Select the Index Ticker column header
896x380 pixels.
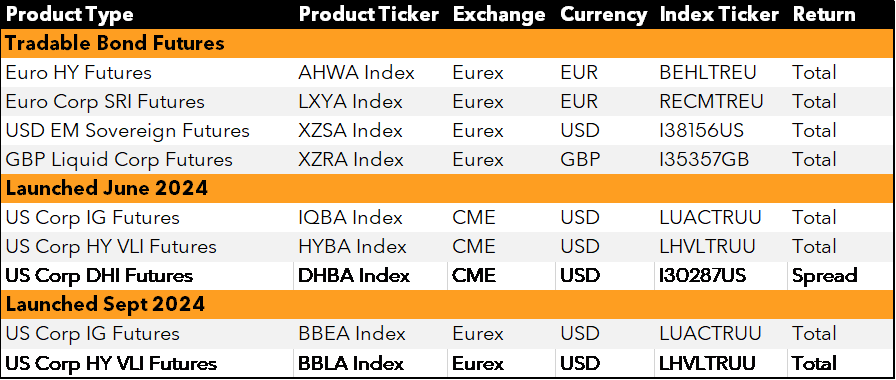click(721, 15)
